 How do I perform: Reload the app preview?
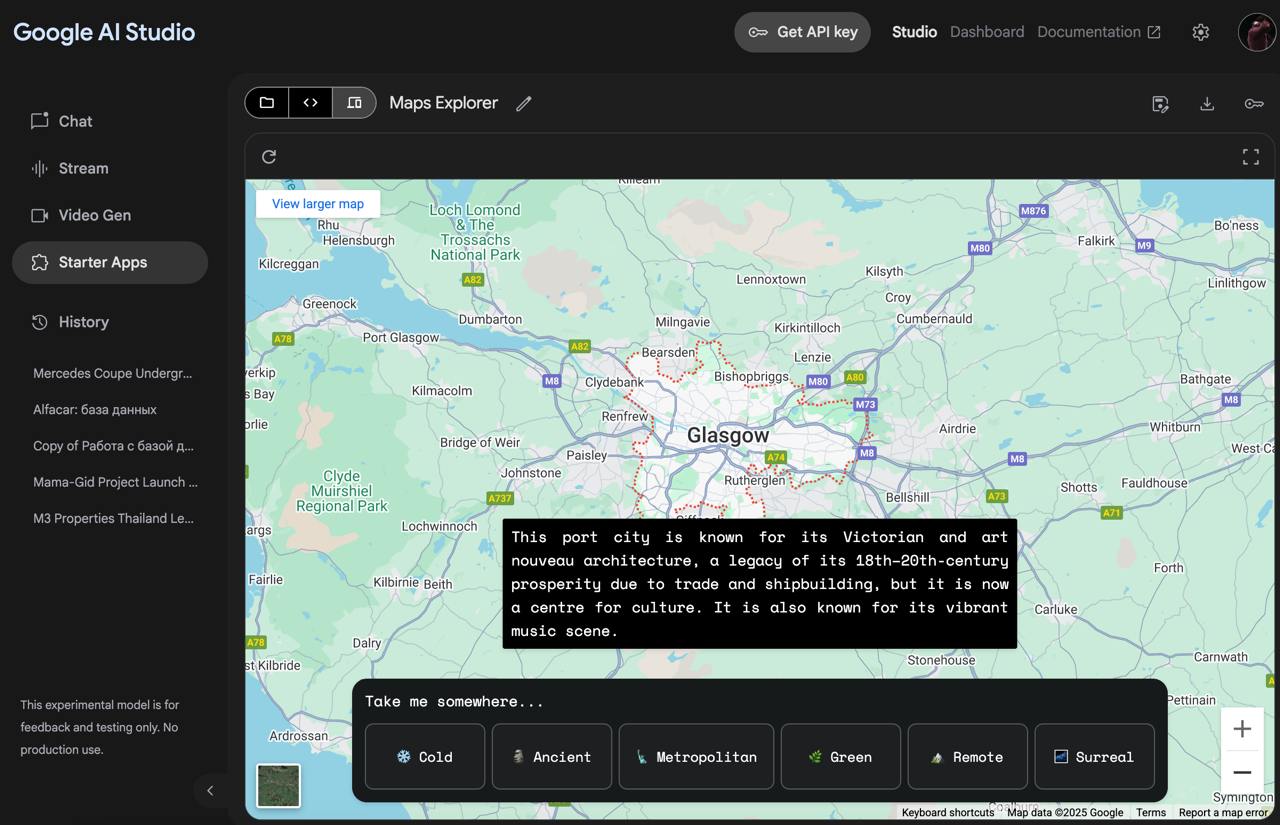[x=269, y=156]
